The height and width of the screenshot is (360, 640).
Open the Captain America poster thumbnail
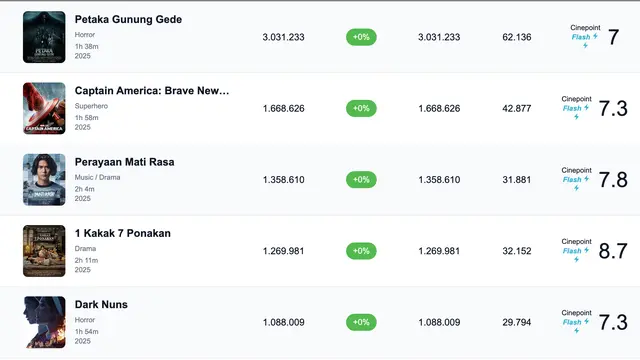tap(44, 108)
